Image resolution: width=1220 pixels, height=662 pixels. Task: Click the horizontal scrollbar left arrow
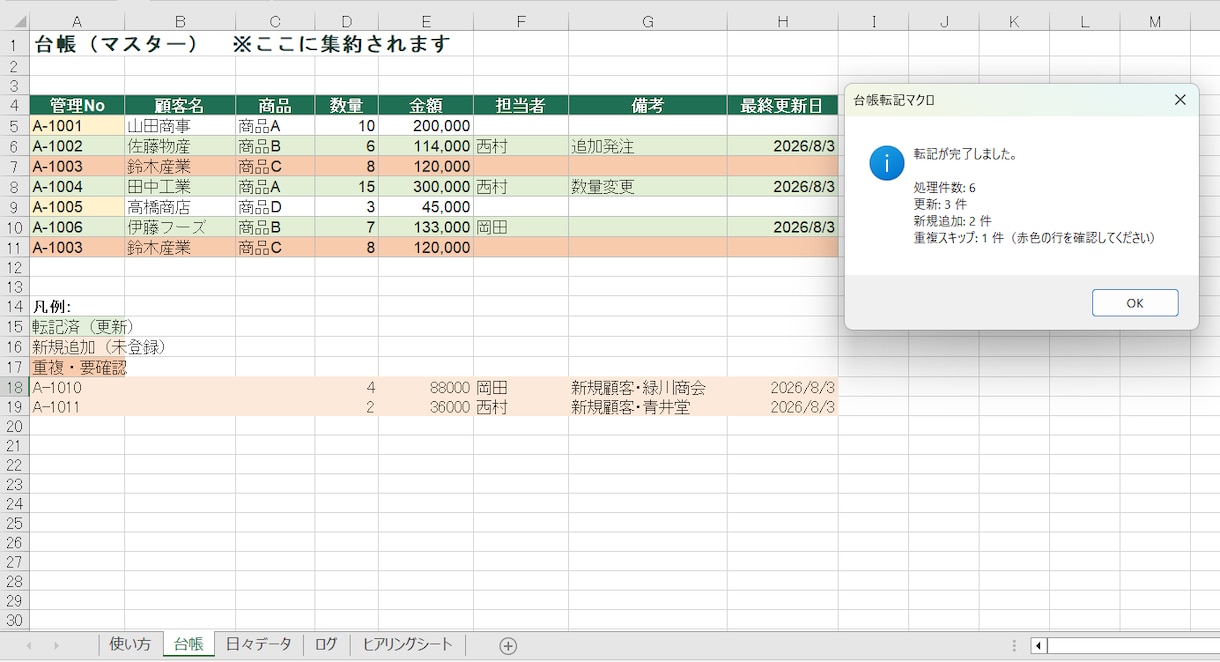coord(1038,646)
